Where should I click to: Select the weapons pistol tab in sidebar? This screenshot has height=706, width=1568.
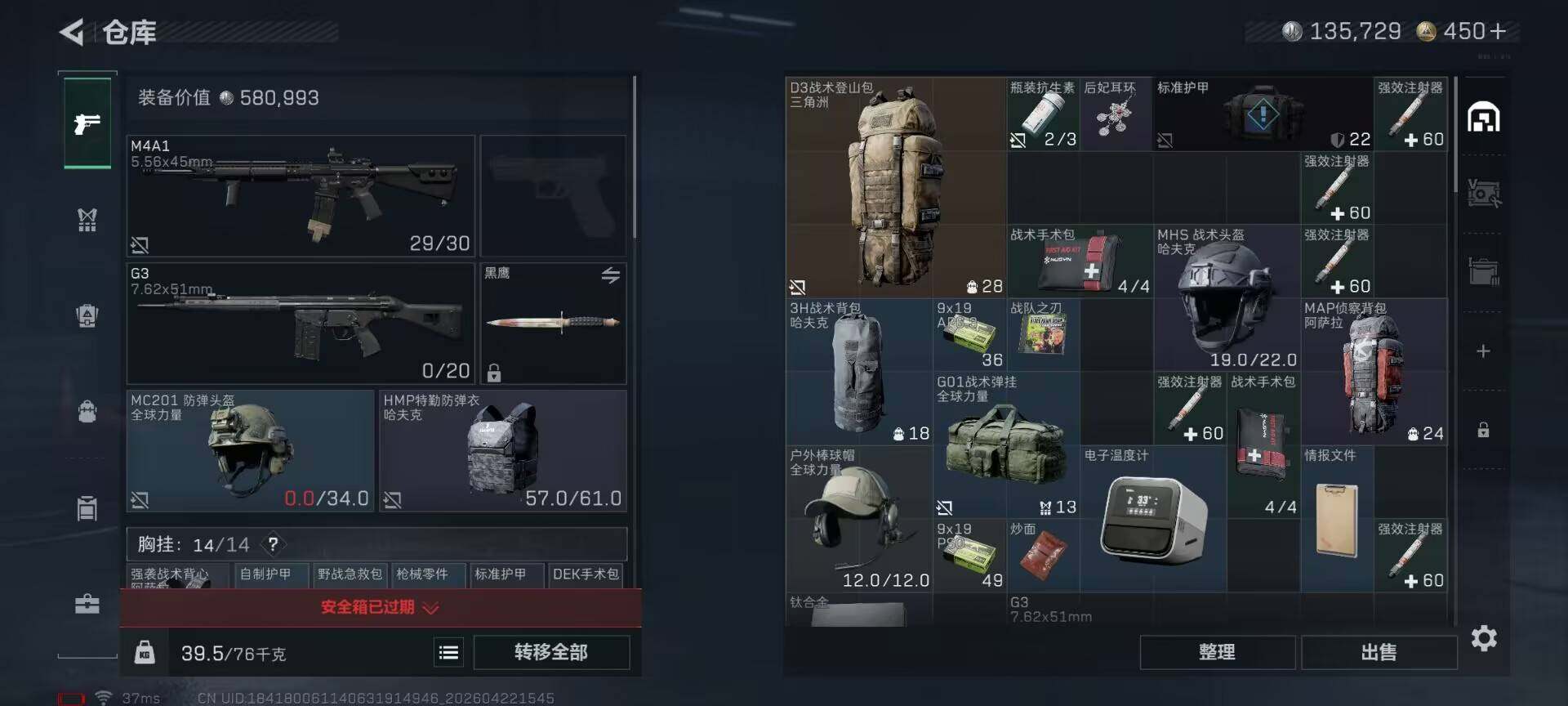[87, 123]
